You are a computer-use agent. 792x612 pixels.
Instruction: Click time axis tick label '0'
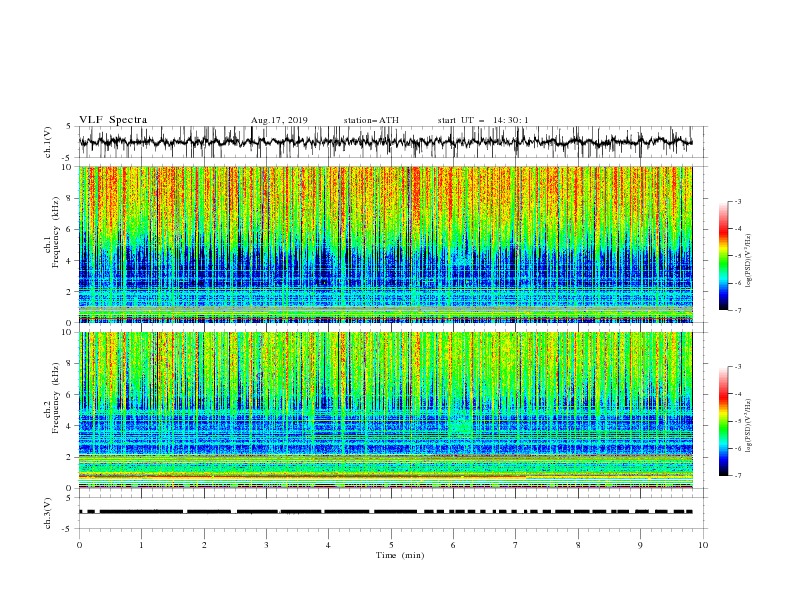(x=79, y=545)
